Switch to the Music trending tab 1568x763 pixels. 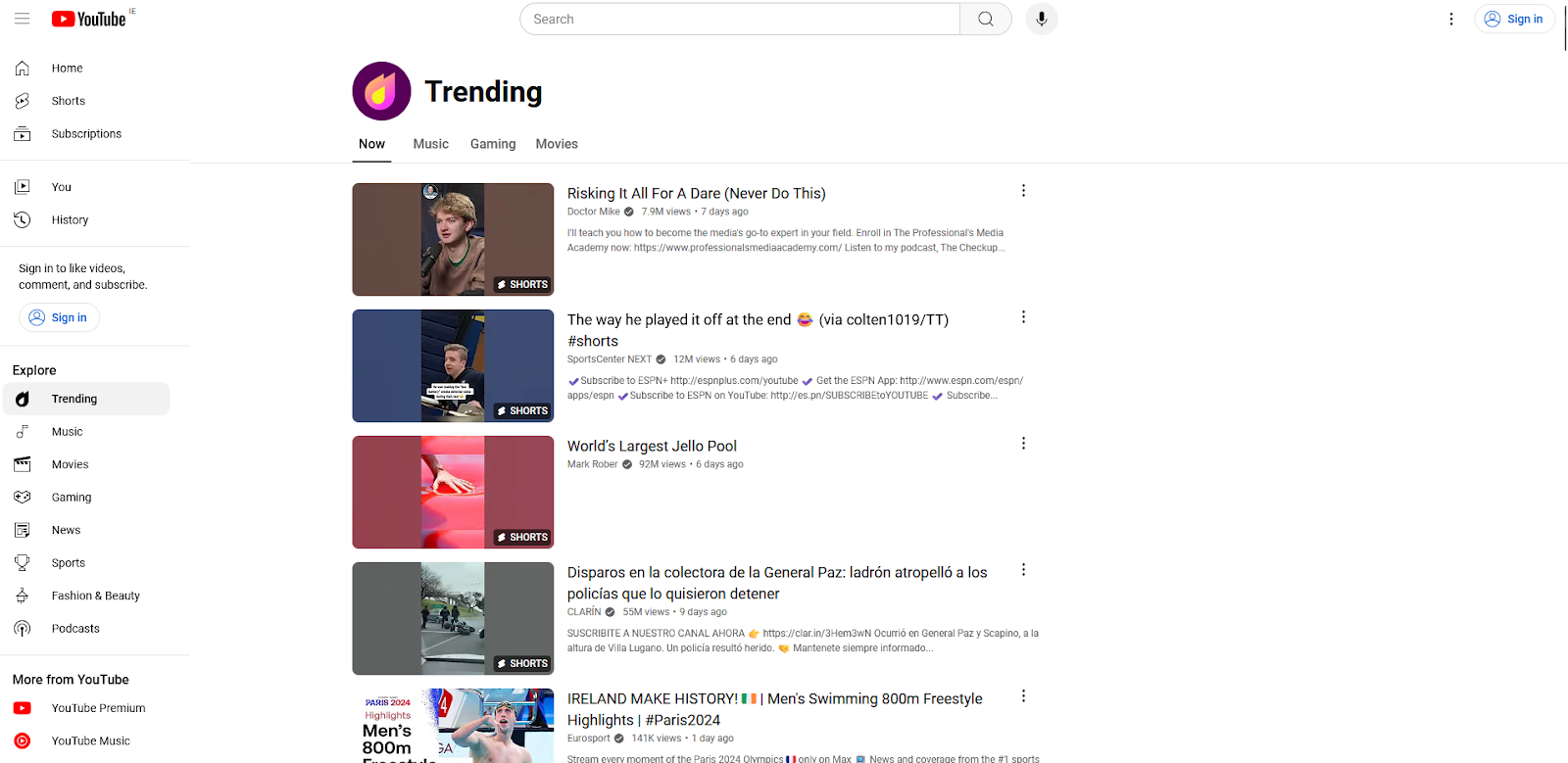[430, 144]
